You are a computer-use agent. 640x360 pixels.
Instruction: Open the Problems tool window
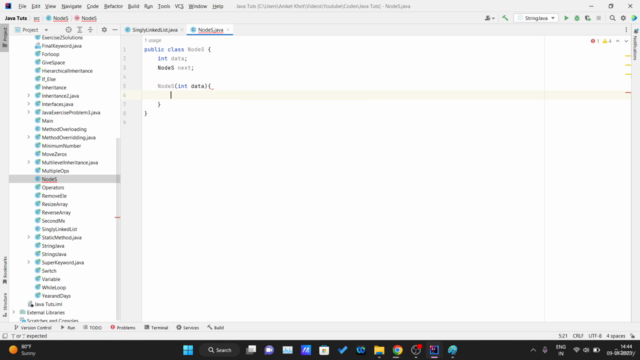[x=123, y=327]
